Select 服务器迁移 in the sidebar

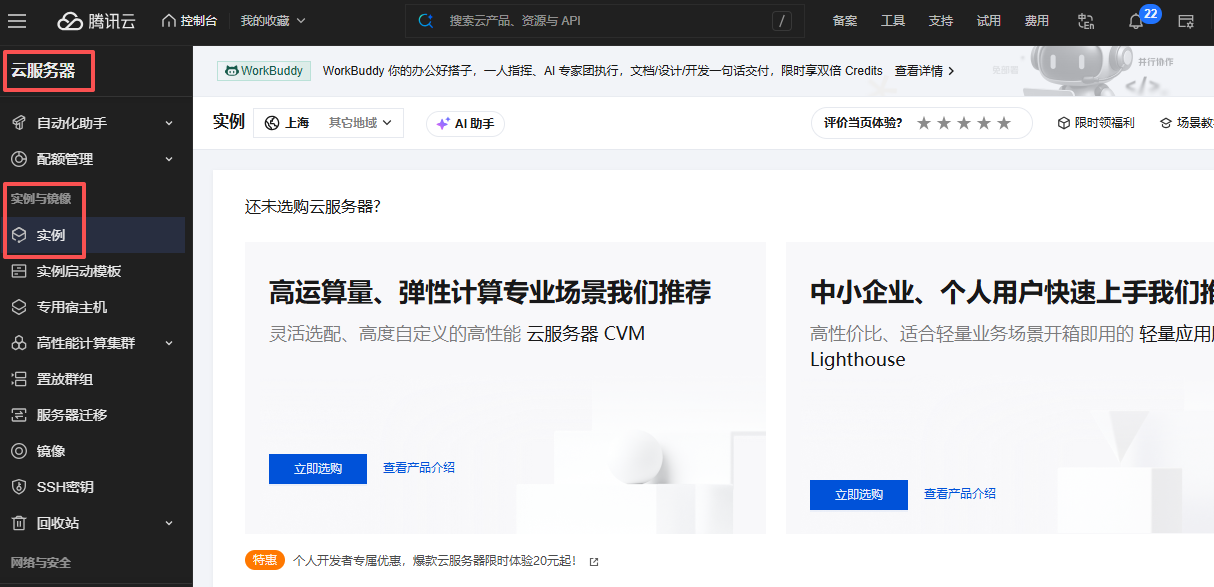(93, 415)
